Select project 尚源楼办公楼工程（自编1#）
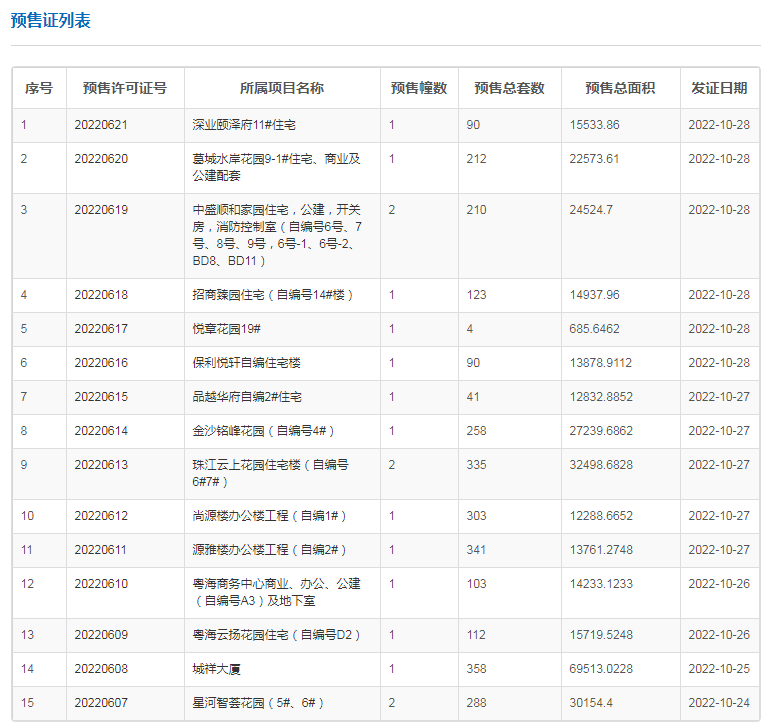The height and width of the screenshot is (728, 769). [x=269, y=516]
